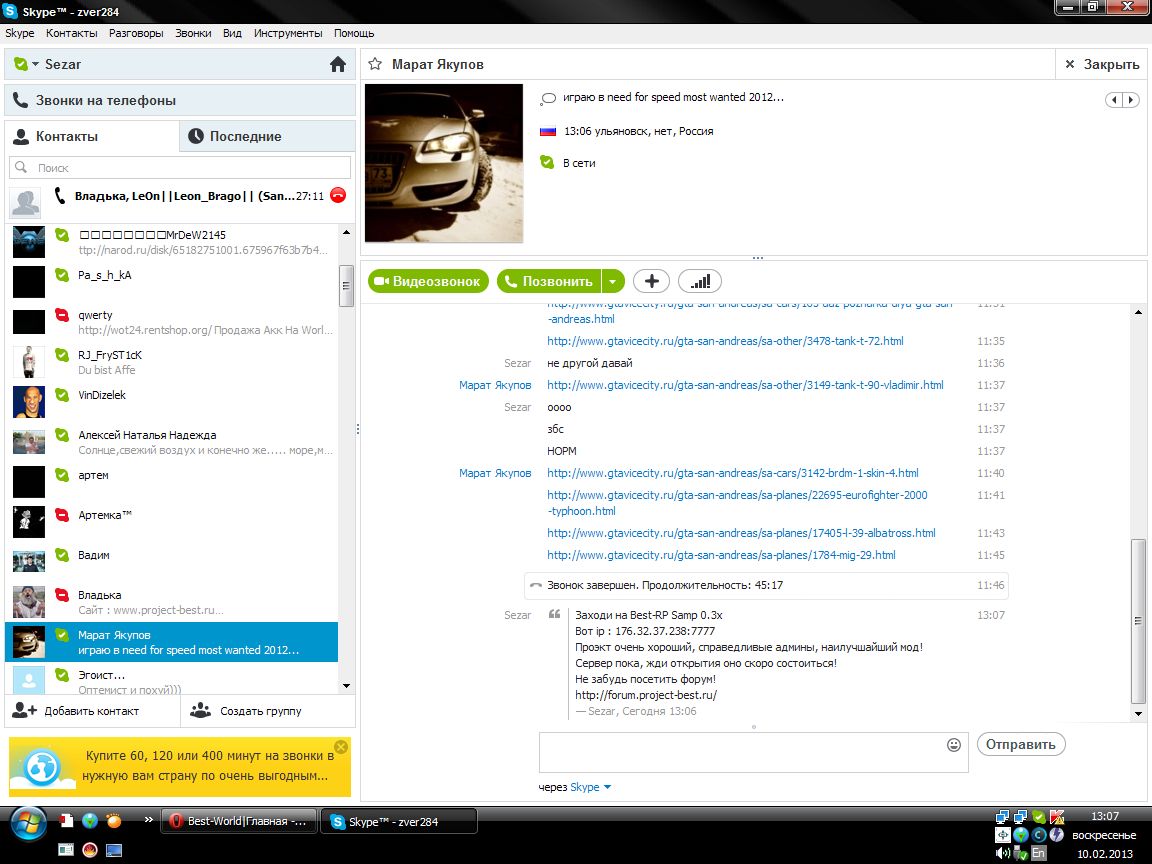Screen dimensions: 1152x864
Task: Open the Skype home screen via house icon
Action: (x=338, y=65)
